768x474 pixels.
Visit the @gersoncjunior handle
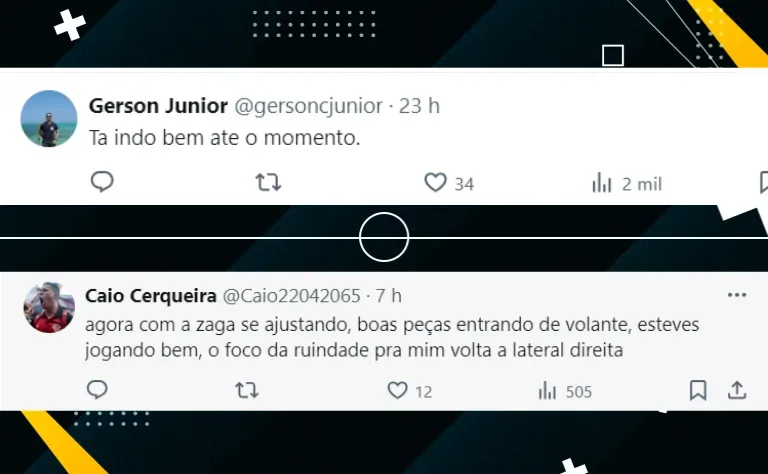click(309, 106)
